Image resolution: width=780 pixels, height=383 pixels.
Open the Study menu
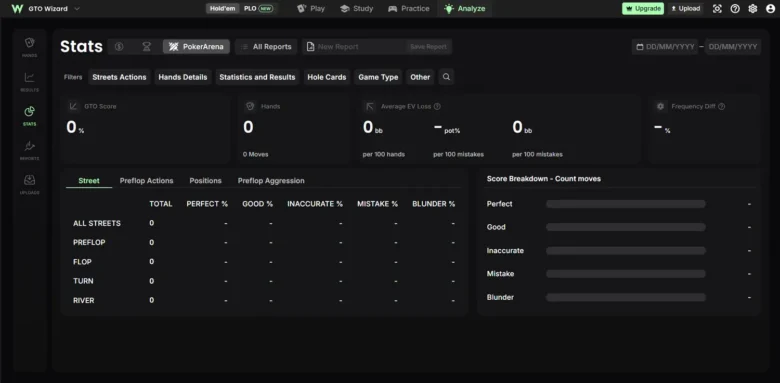pyautogui.click(x=357, y=8)
